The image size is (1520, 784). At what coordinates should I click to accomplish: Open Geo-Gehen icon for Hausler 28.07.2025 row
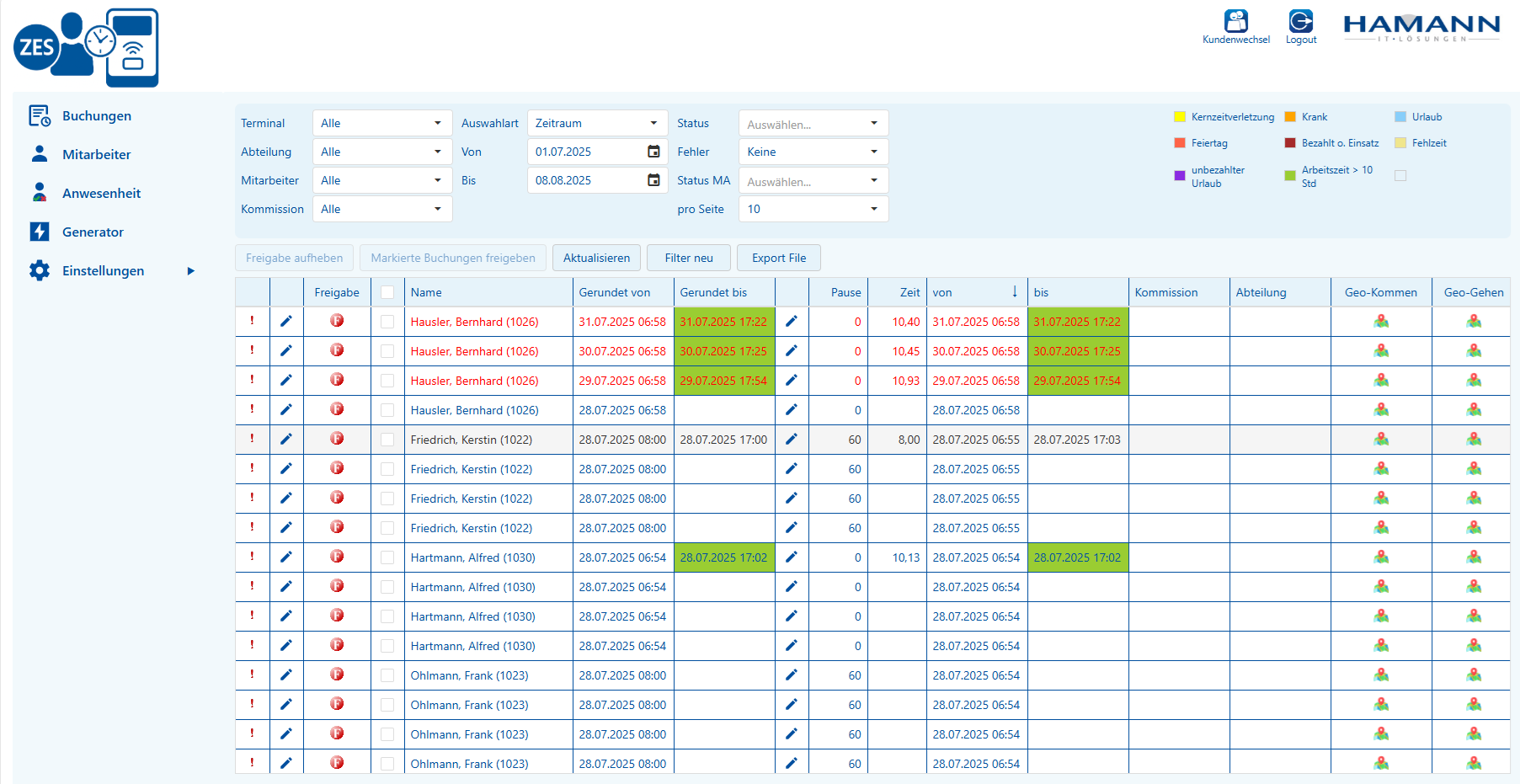click(1474, 409)
